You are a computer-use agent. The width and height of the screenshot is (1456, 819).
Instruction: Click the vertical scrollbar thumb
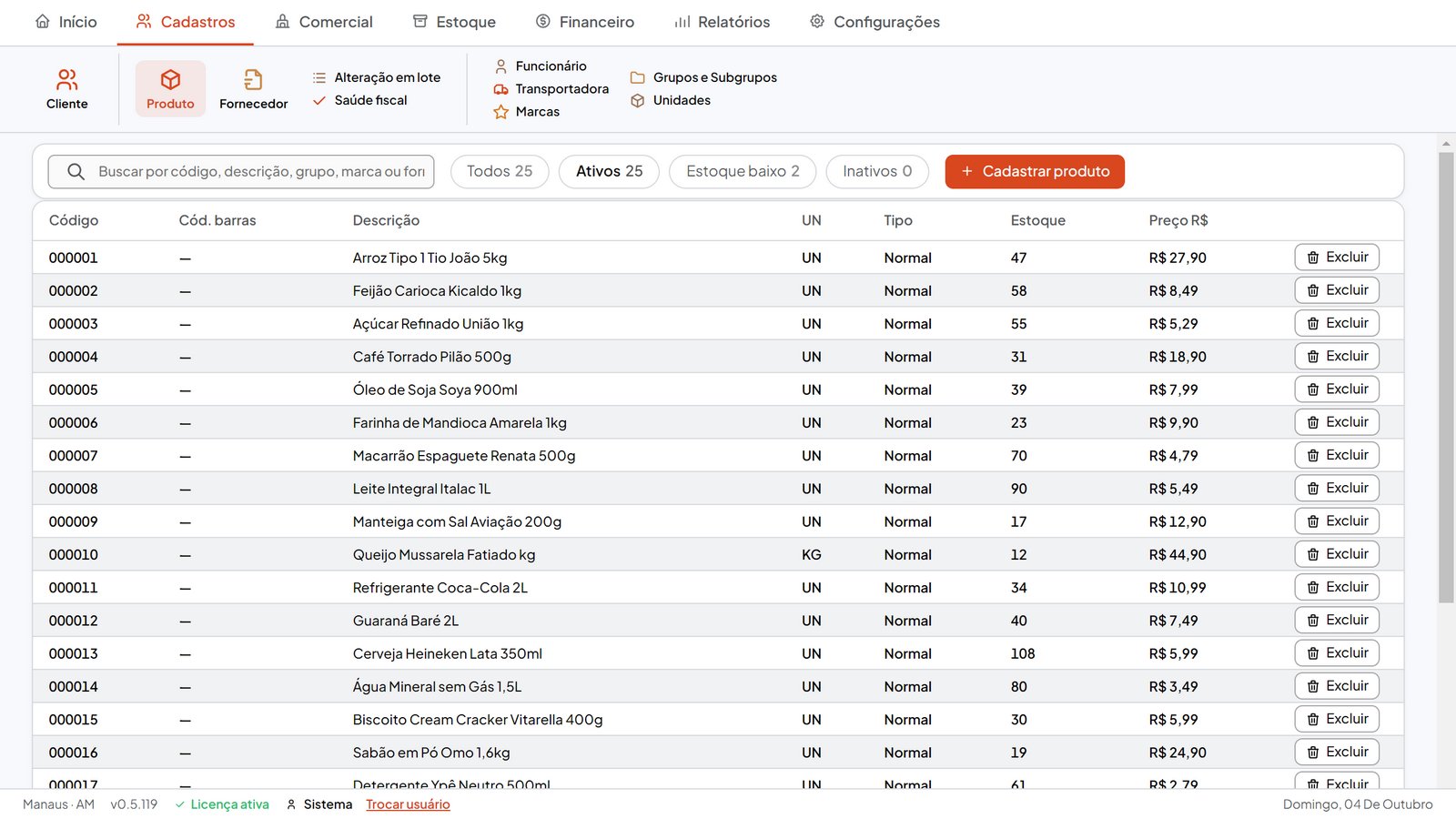1446,378
